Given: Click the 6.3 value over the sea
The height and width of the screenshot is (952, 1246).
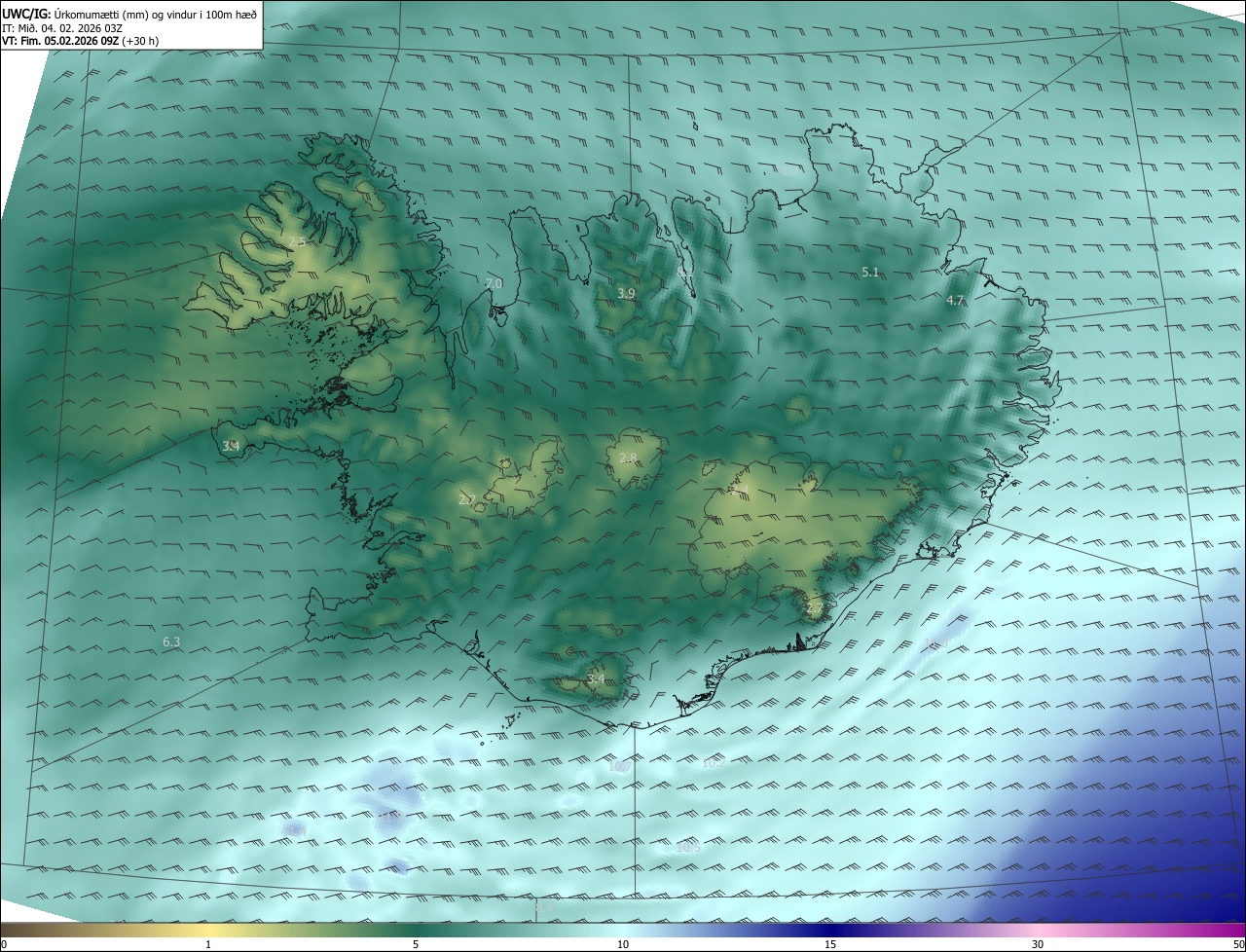Looking at the screenshot, I should [x=171, y=641].
